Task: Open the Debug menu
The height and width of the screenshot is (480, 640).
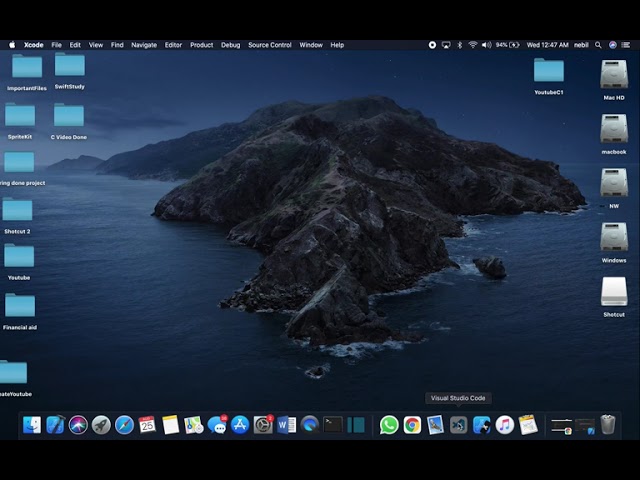Action: tap(231, 45)
